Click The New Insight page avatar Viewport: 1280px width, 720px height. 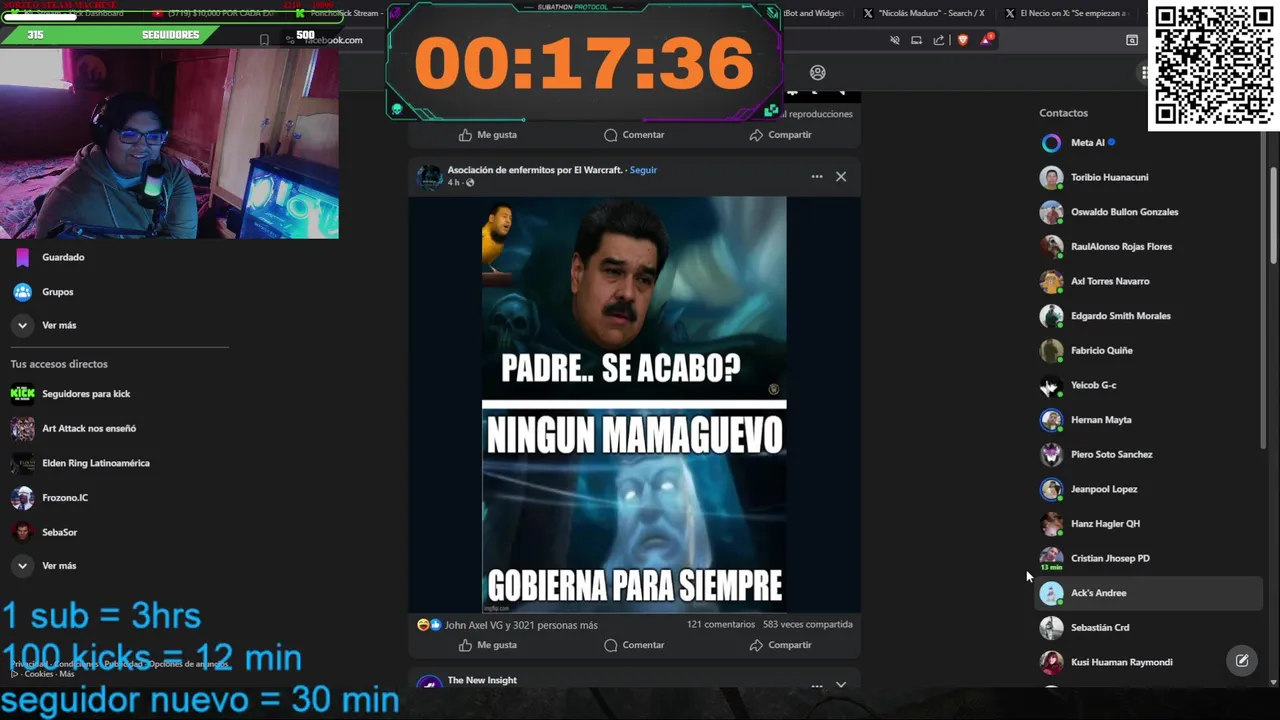coord(430,683)
